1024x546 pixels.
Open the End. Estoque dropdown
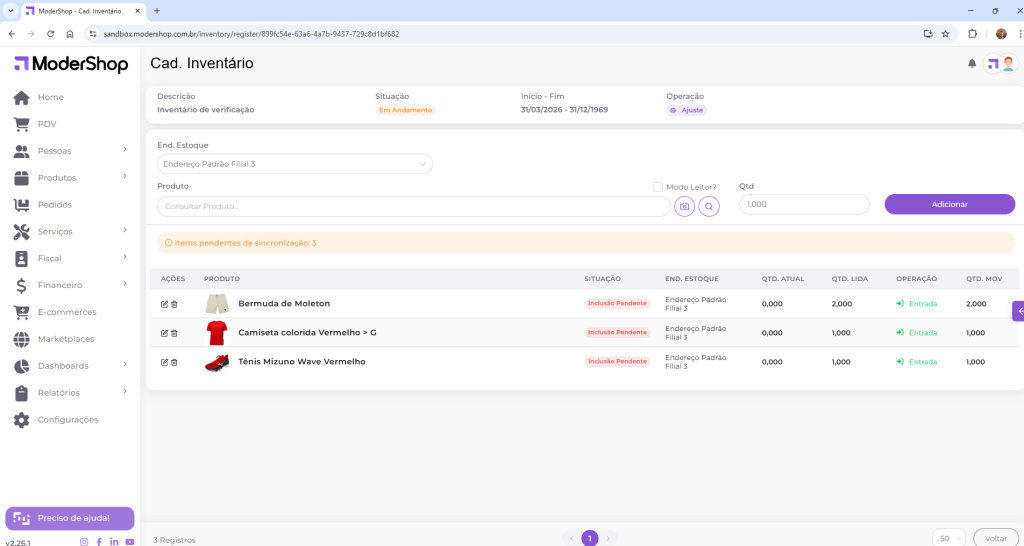[x=294, y=164]
